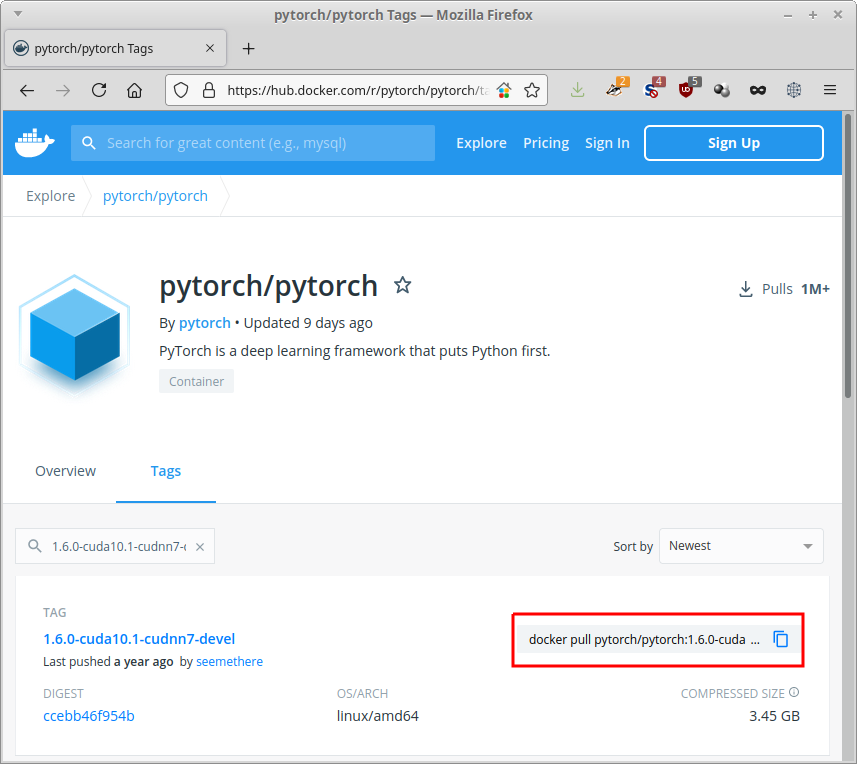Open Explore in the top navigation
The image size is (857, 764).
pyautogui.click(x=482, y=143)
